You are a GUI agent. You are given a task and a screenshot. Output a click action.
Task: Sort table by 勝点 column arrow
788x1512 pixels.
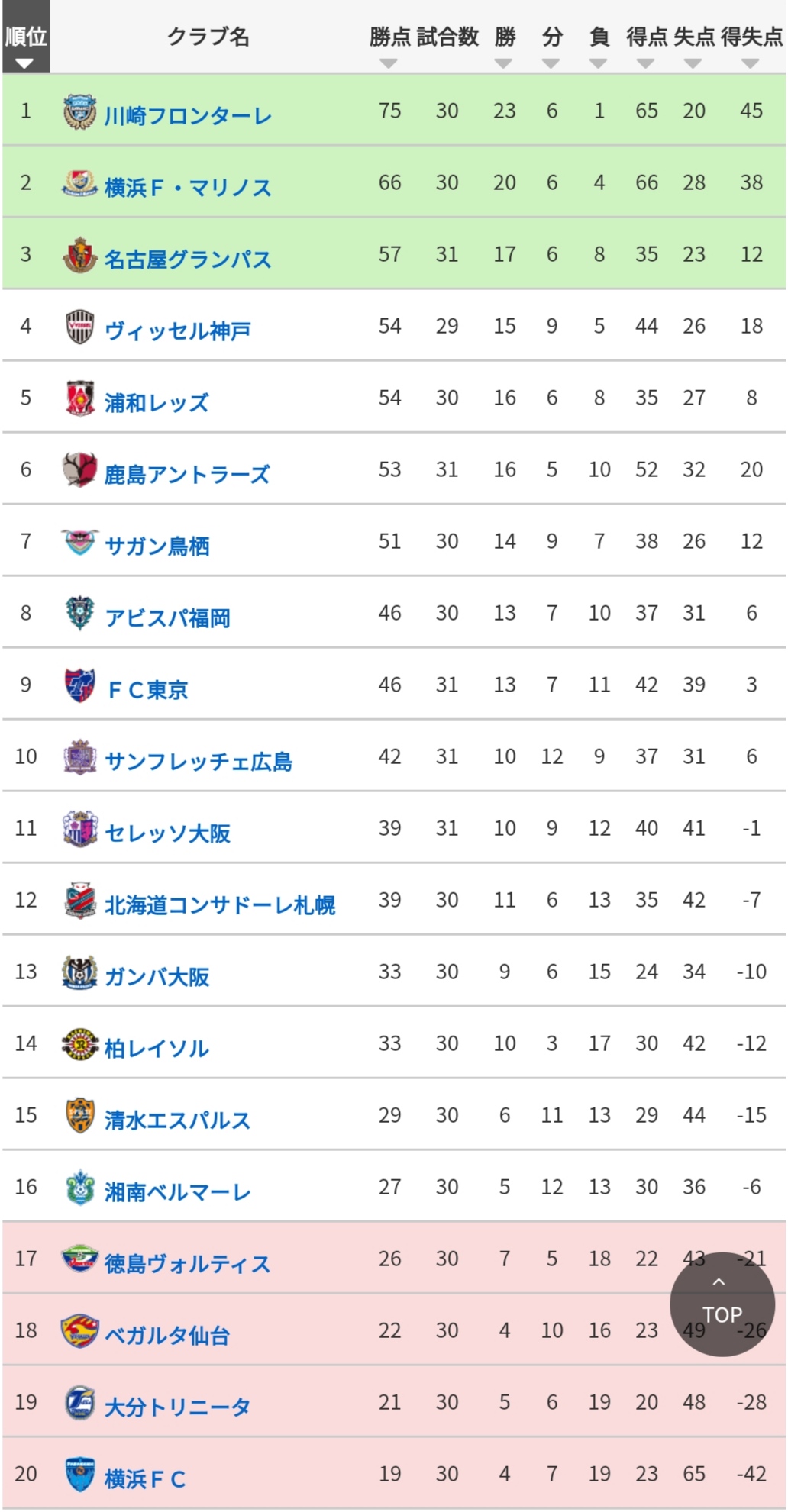[x=389, y=64]
